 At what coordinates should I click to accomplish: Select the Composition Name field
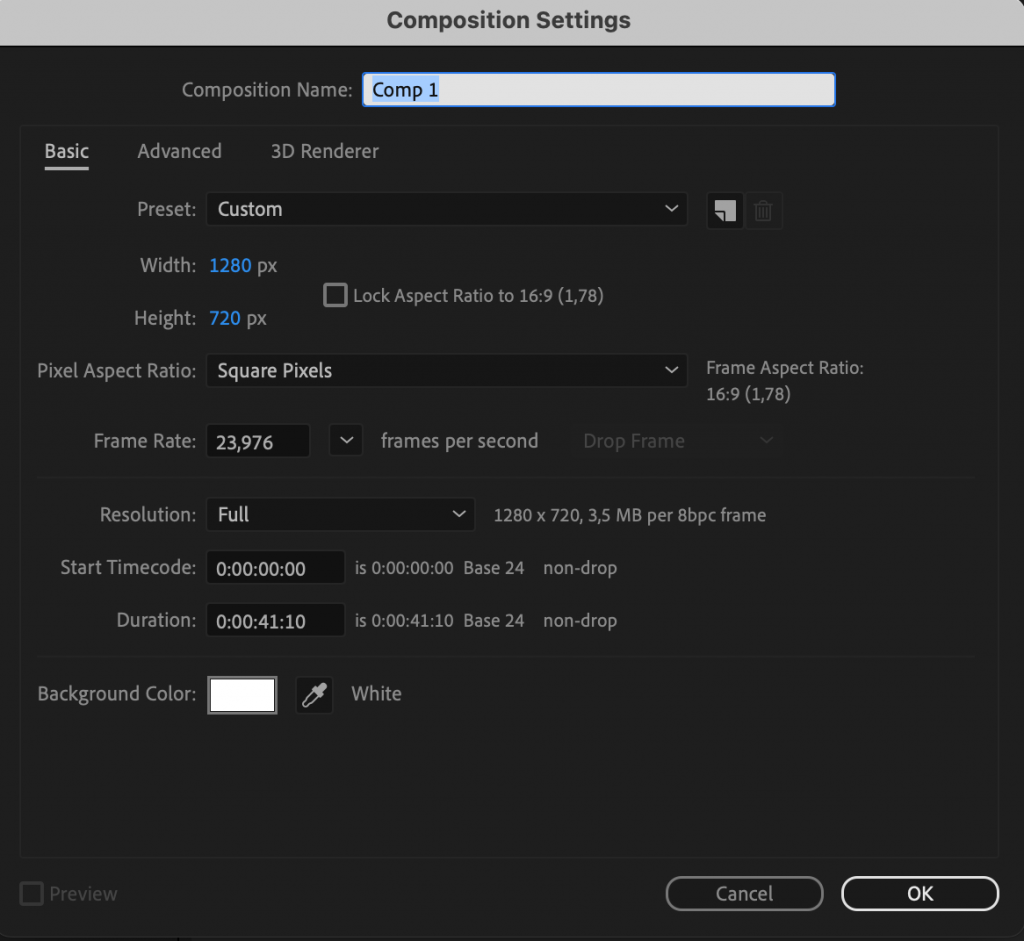597,89
